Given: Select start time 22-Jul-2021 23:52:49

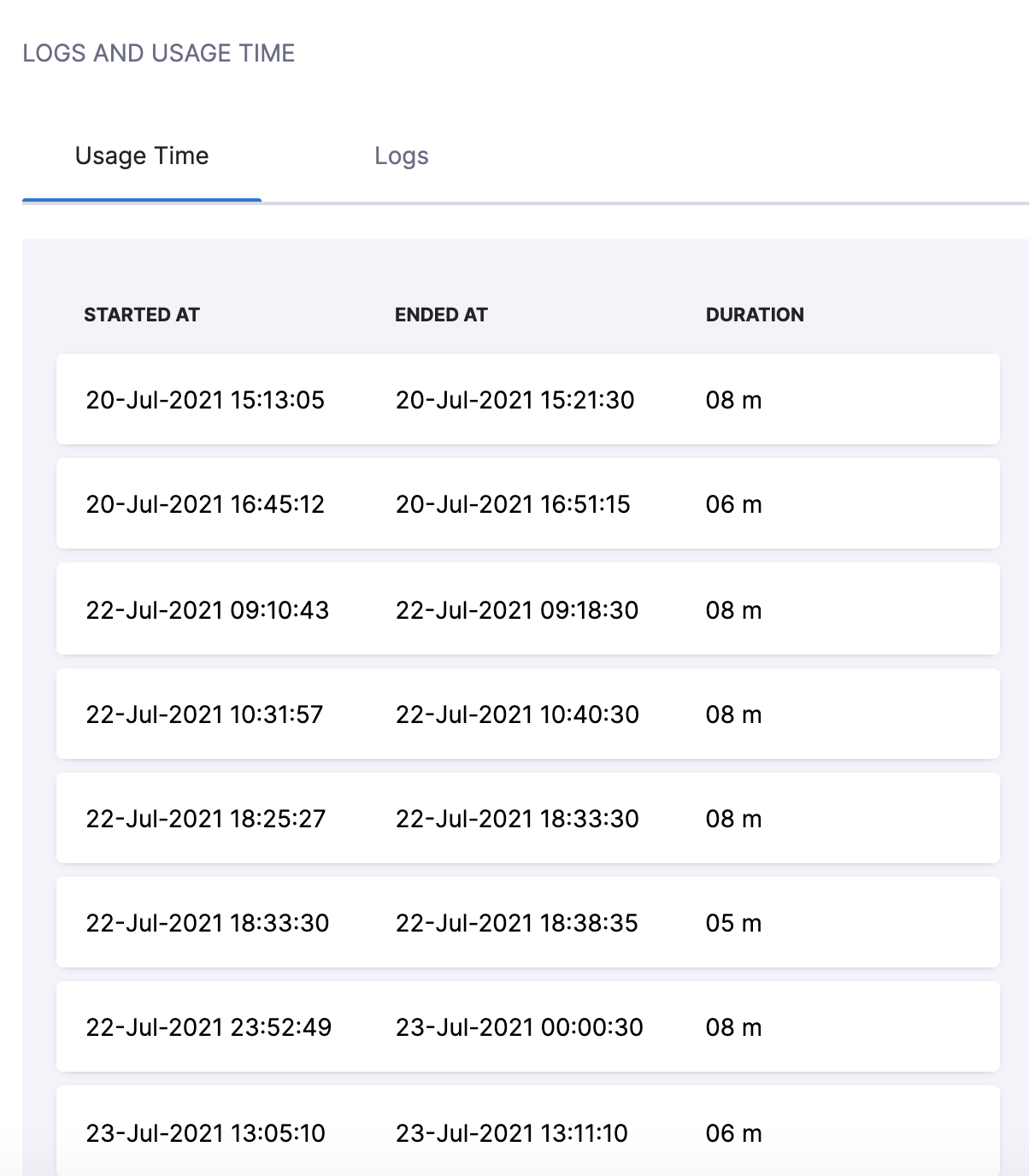Looking at the screenshot, I should (209, 1027).
